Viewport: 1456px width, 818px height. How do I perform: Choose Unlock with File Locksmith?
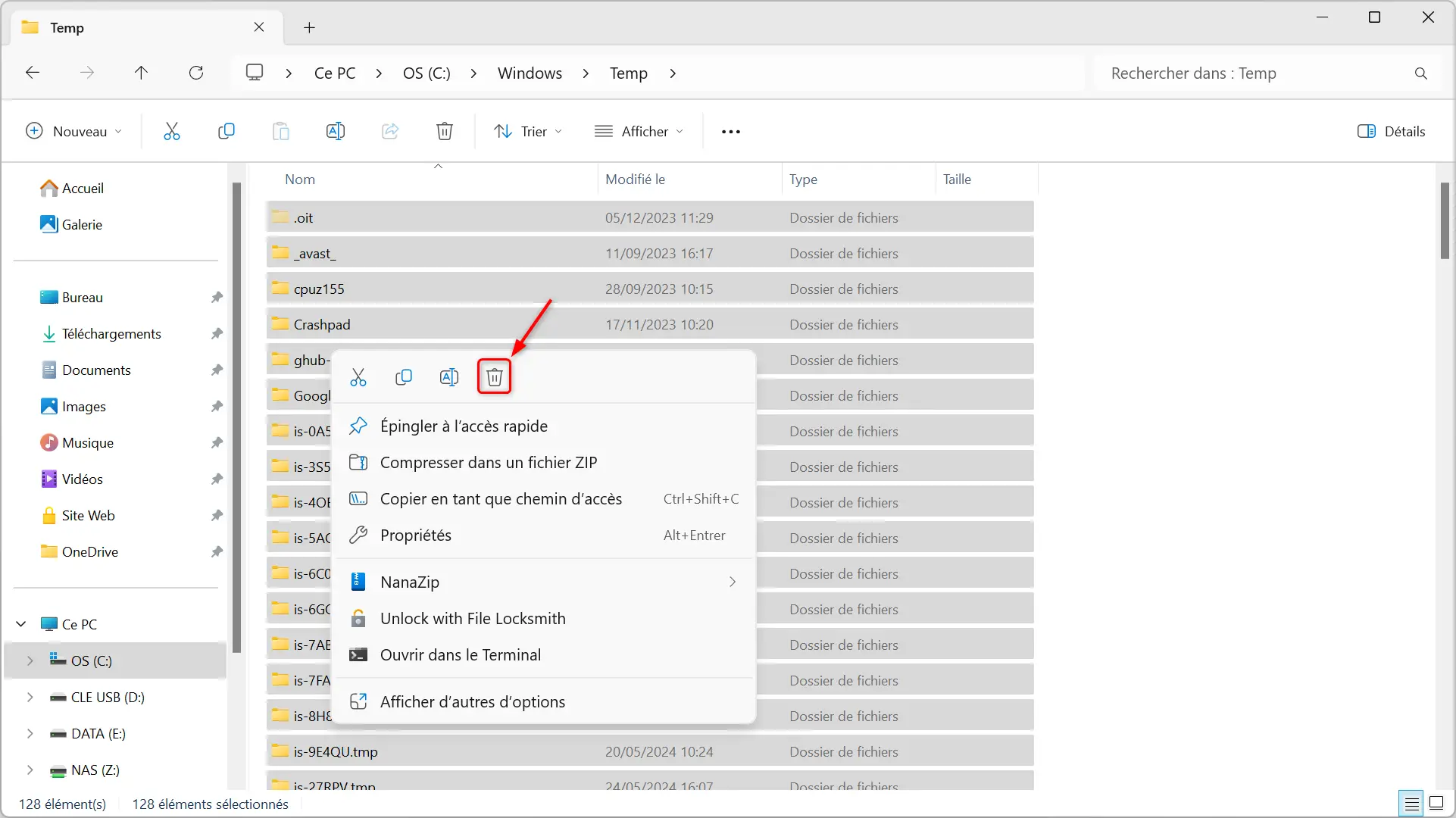(545, 619)
